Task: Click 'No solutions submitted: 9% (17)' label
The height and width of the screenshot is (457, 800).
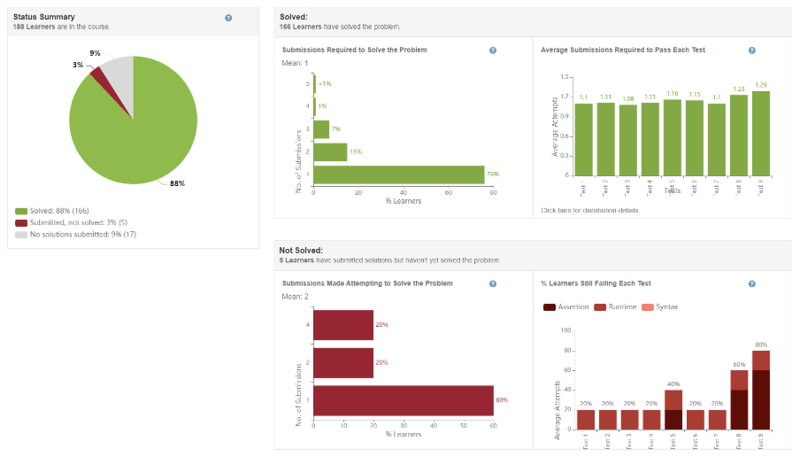Action: (83, 235)
